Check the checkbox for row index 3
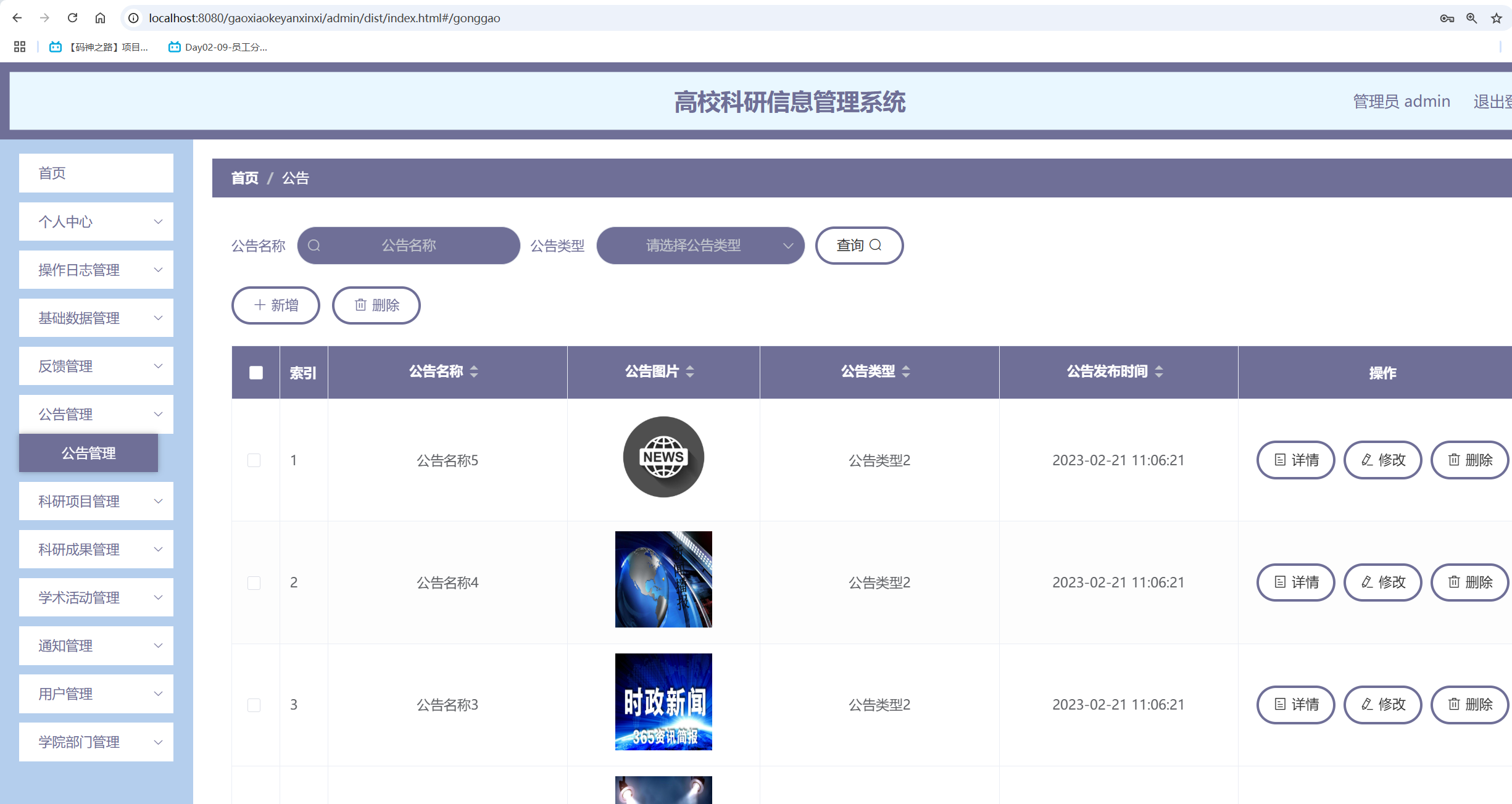 254,704
